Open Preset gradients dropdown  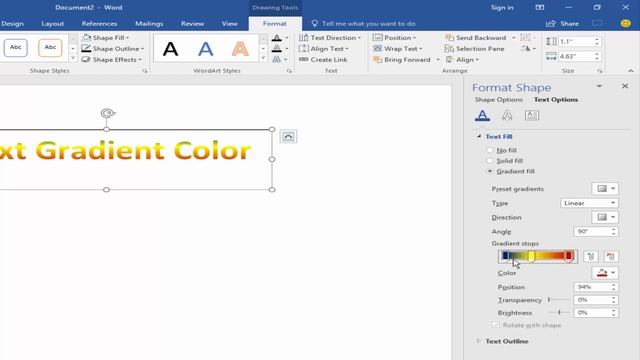tap(605, 189)
